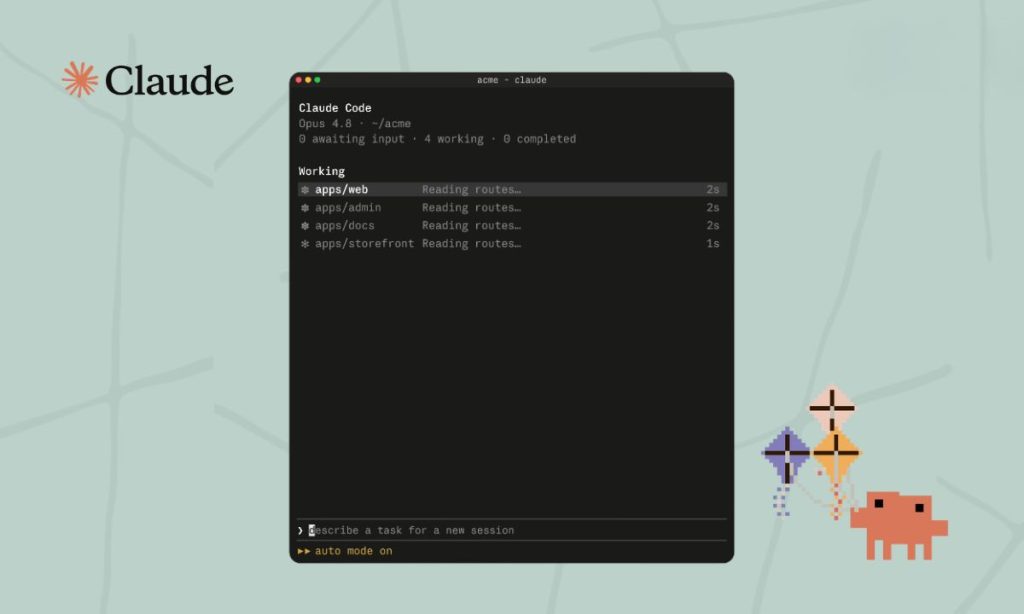Close the terminal with the red button
The height and width of the screenshot is (614, 1024).
point(298,80)
